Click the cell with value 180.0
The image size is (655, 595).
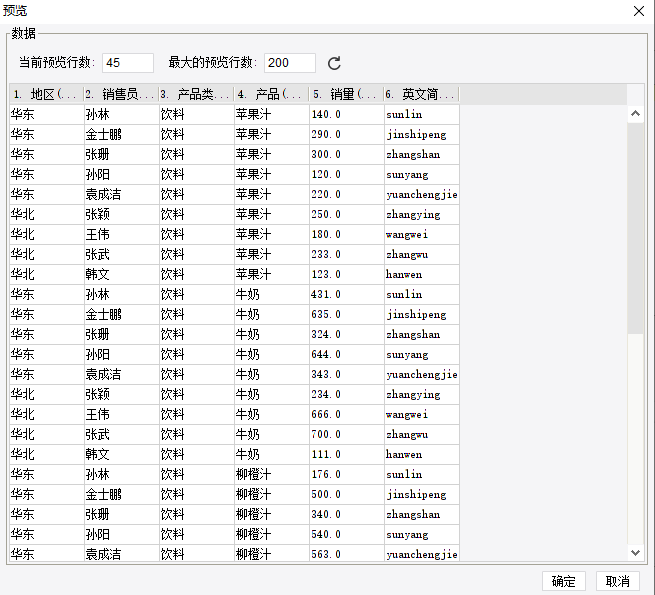[x=347, y=234]
